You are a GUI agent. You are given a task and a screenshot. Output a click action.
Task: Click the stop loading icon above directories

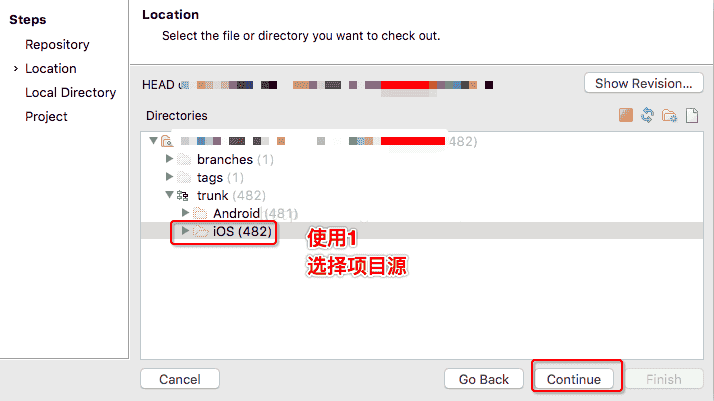coord(626,116)
